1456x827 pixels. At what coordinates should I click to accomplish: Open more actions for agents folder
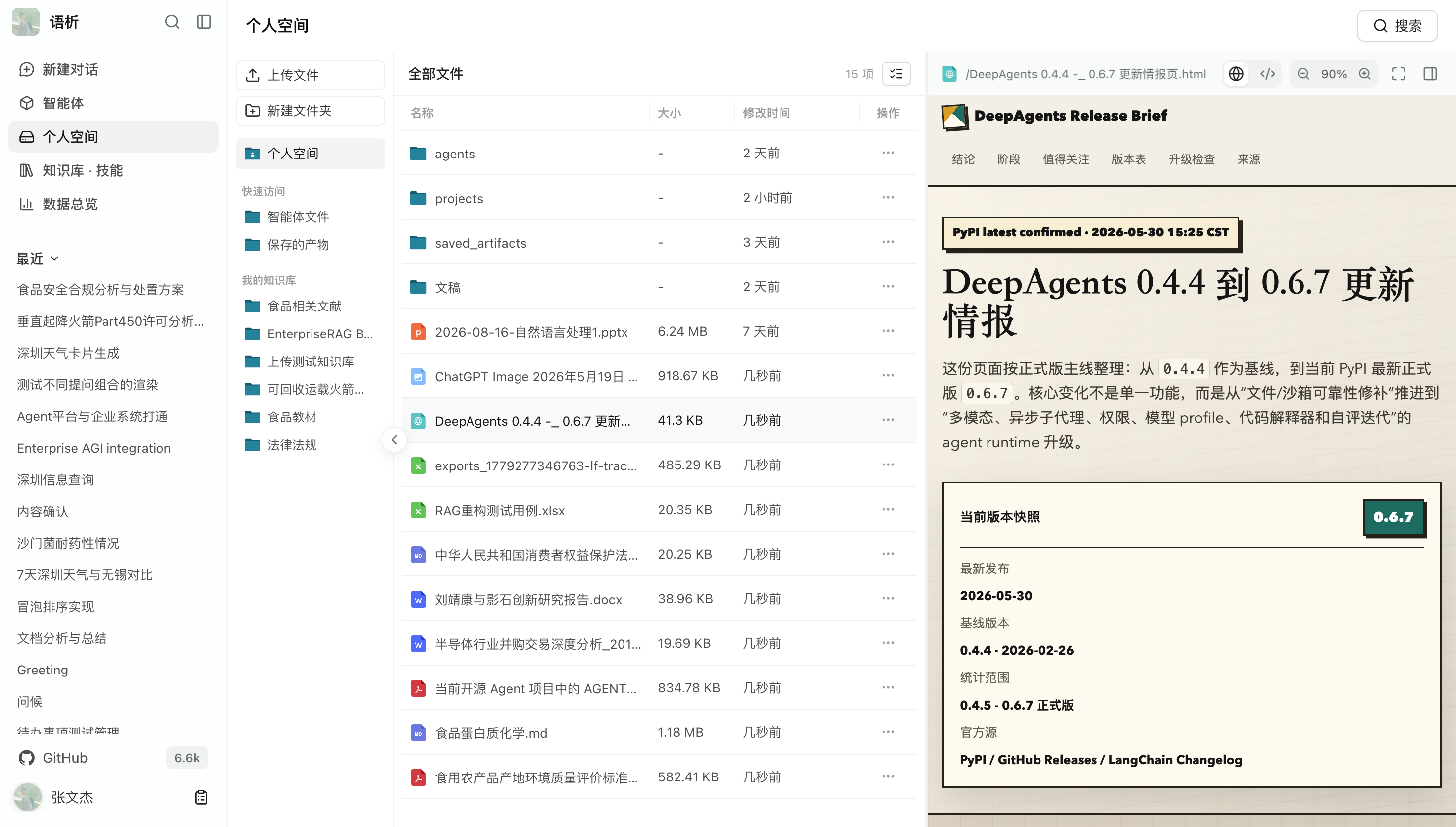tap(888, 153)
